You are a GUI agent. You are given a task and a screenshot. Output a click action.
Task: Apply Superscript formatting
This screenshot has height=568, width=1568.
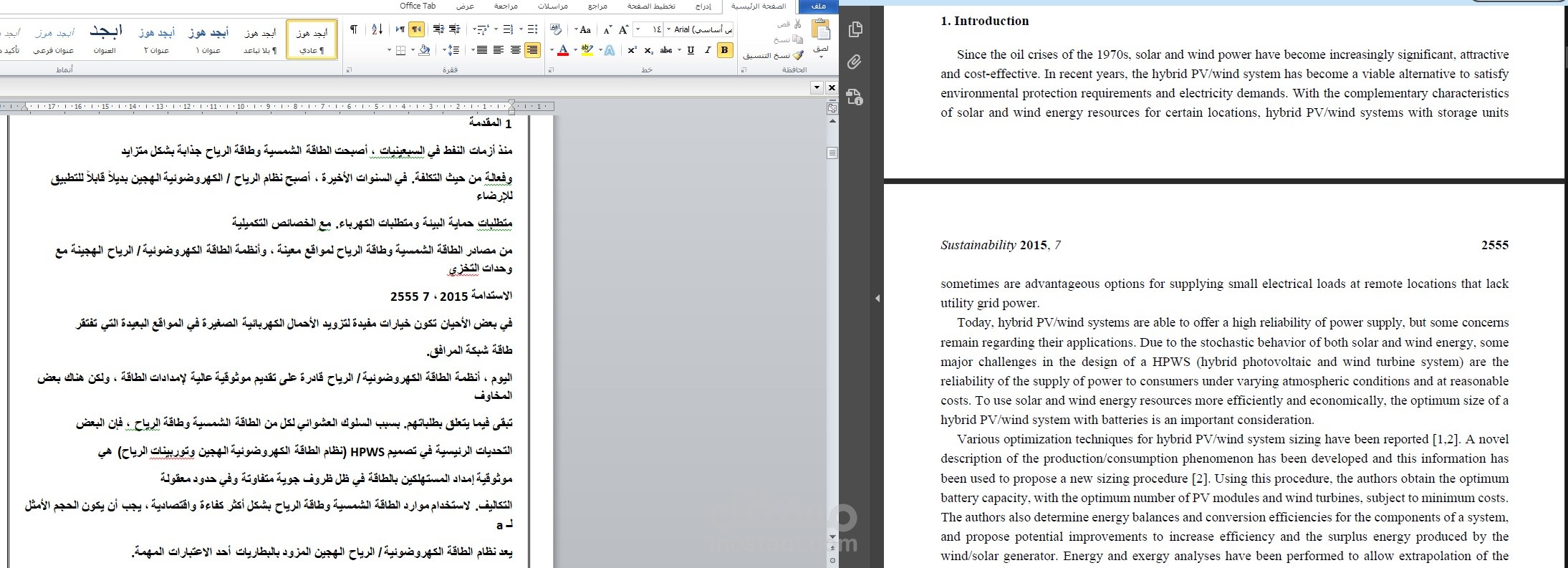tap(632, 50)
